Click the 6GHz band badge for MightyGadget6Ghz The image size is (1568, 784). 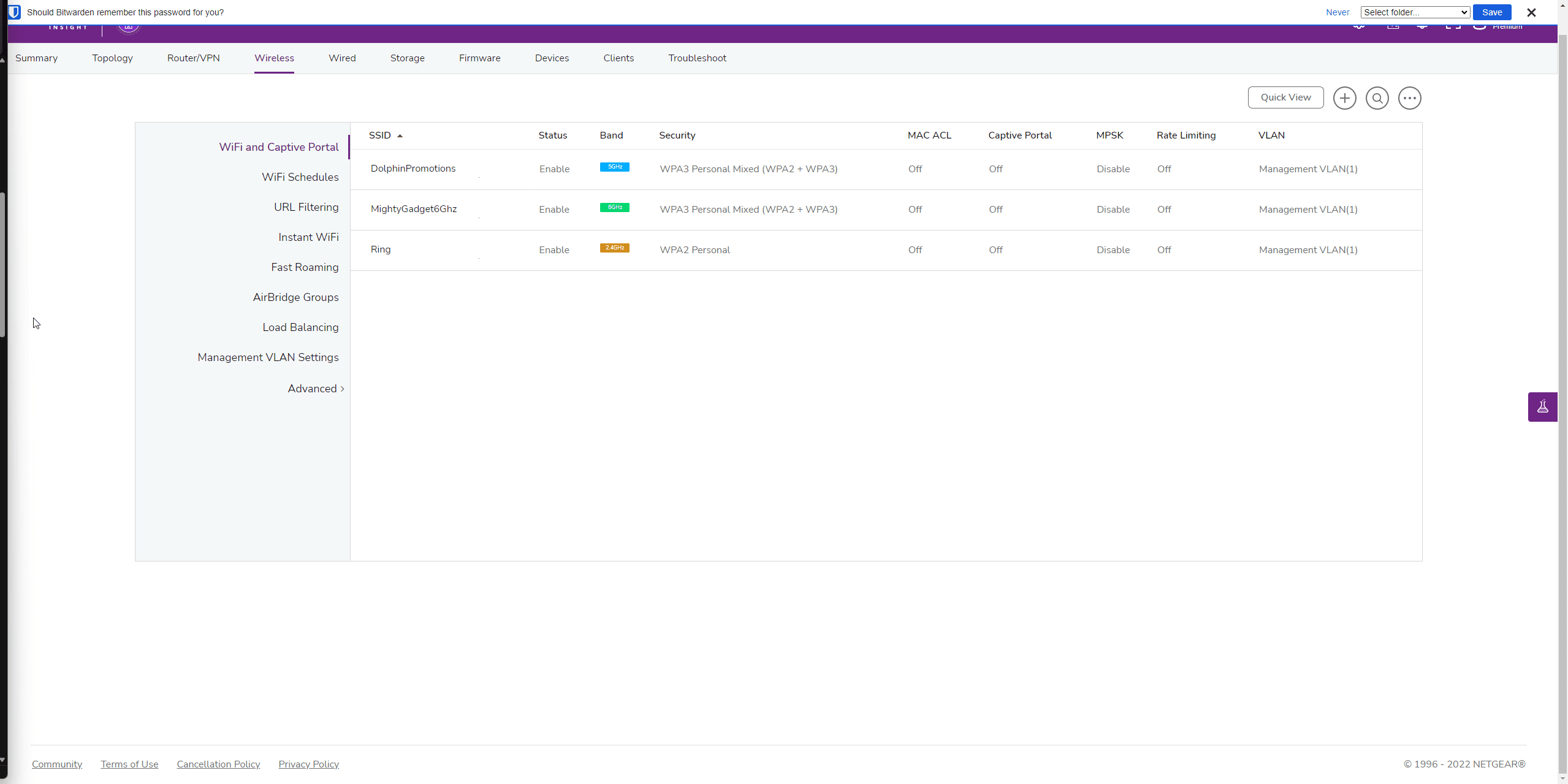click(x=614, y=207)
